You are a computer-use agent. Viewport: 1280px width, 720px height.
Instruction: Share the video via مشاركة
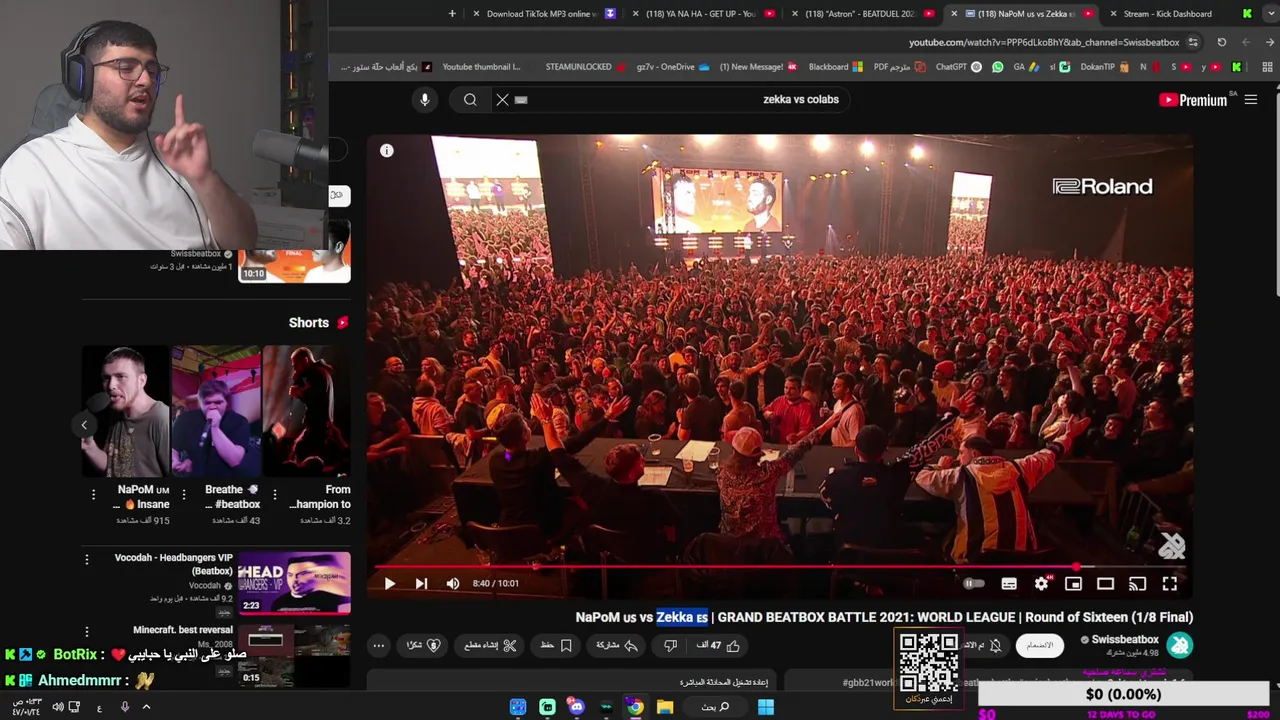(617, 646)
